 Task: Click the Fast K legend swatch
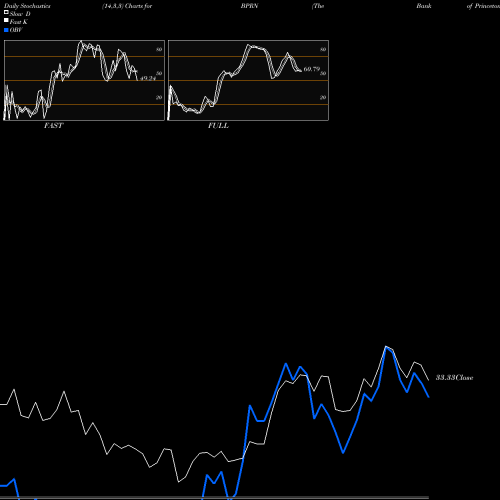pyautogui.click(x=6, y=20)
